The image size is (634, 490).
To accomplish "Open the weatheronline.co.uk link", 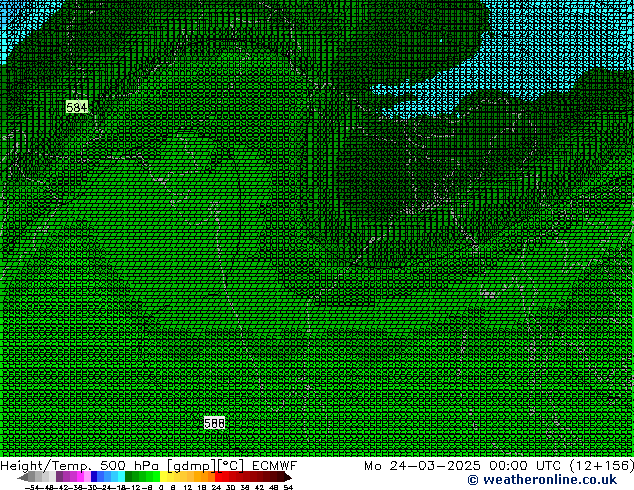I will click(x=542, y=480).
